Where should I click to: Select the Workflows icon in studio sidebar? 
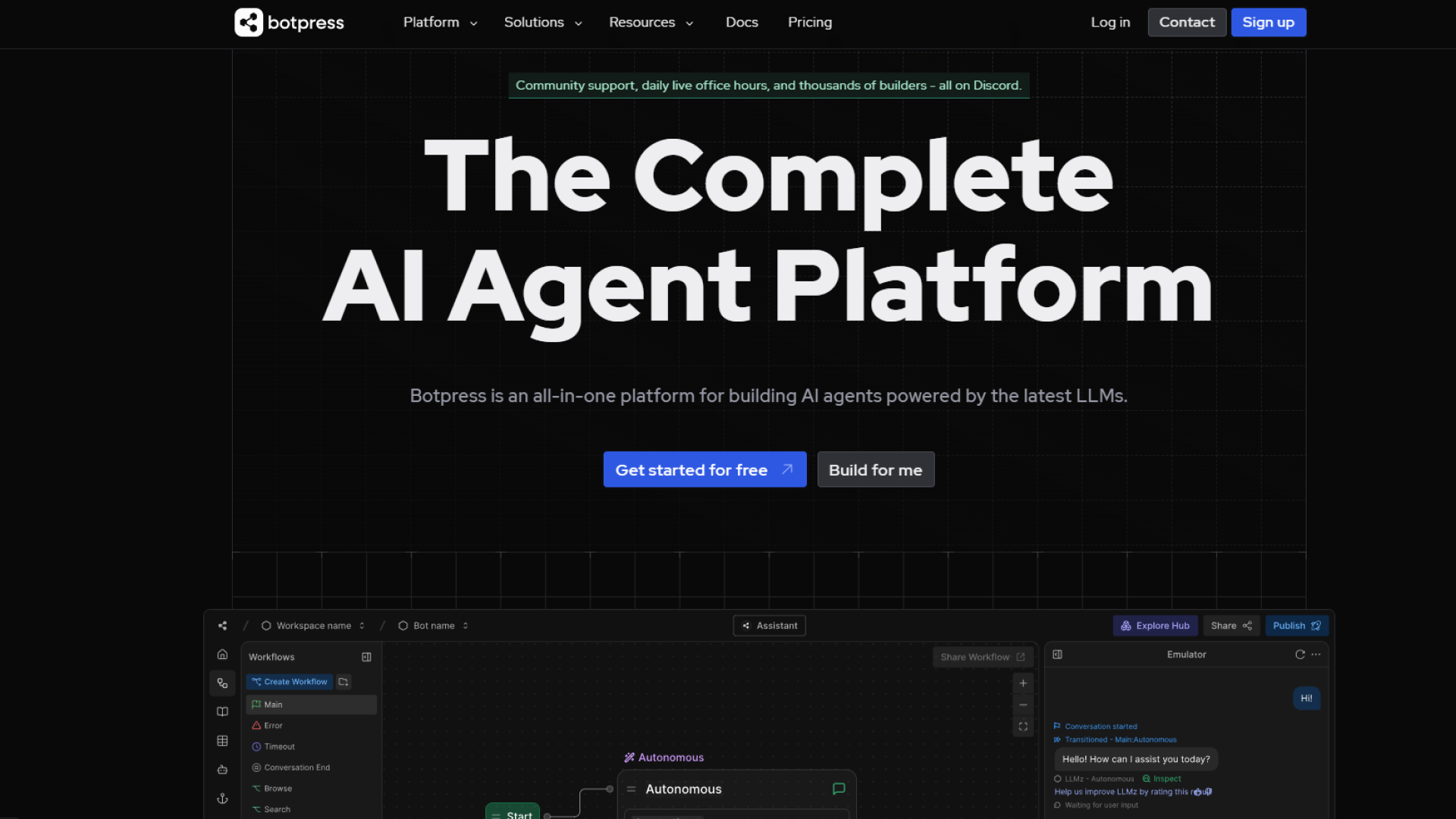click(222, 683)
